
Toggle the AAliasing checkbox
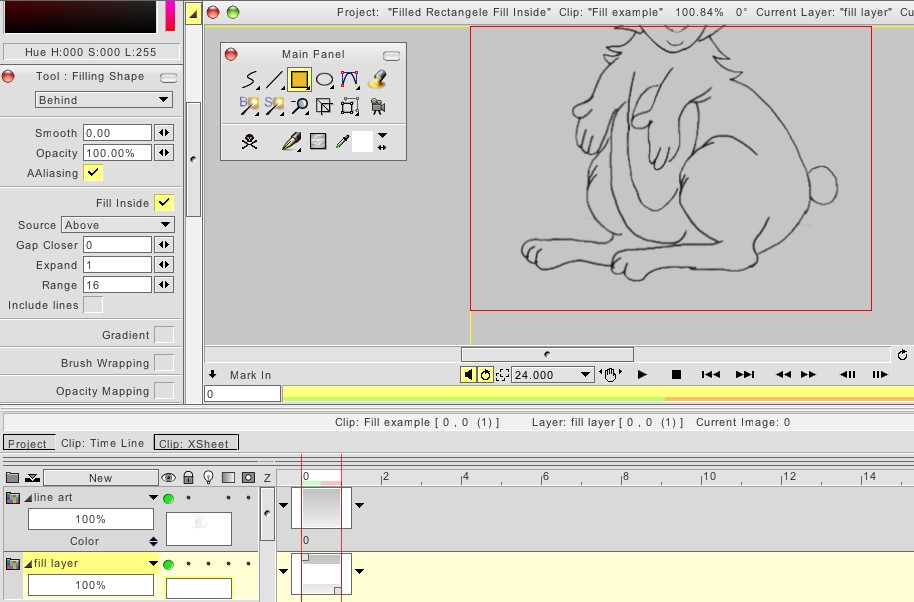tap(93, 172)
